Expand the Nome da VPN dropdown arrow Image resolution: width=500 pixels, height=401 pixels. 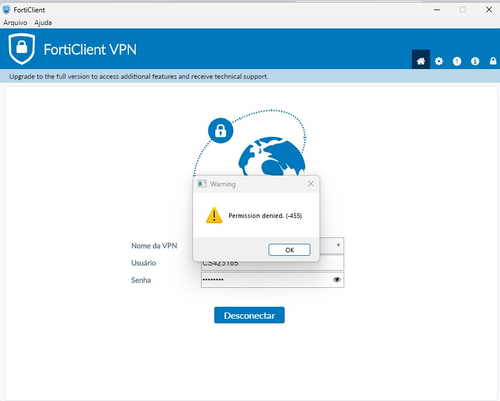tap(338, 245)
